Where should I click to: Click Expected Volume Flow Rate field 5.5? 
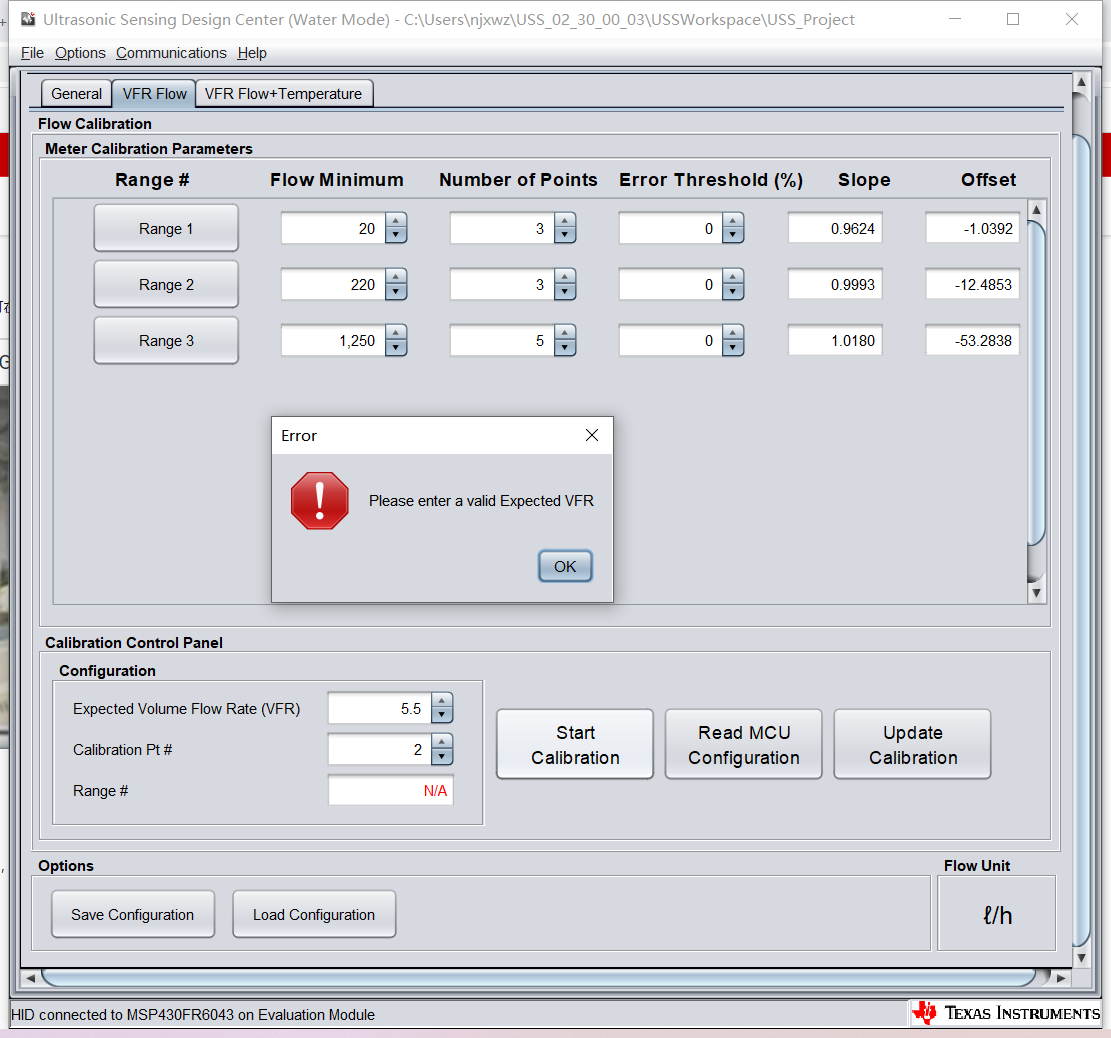click(x=380, y=708)
